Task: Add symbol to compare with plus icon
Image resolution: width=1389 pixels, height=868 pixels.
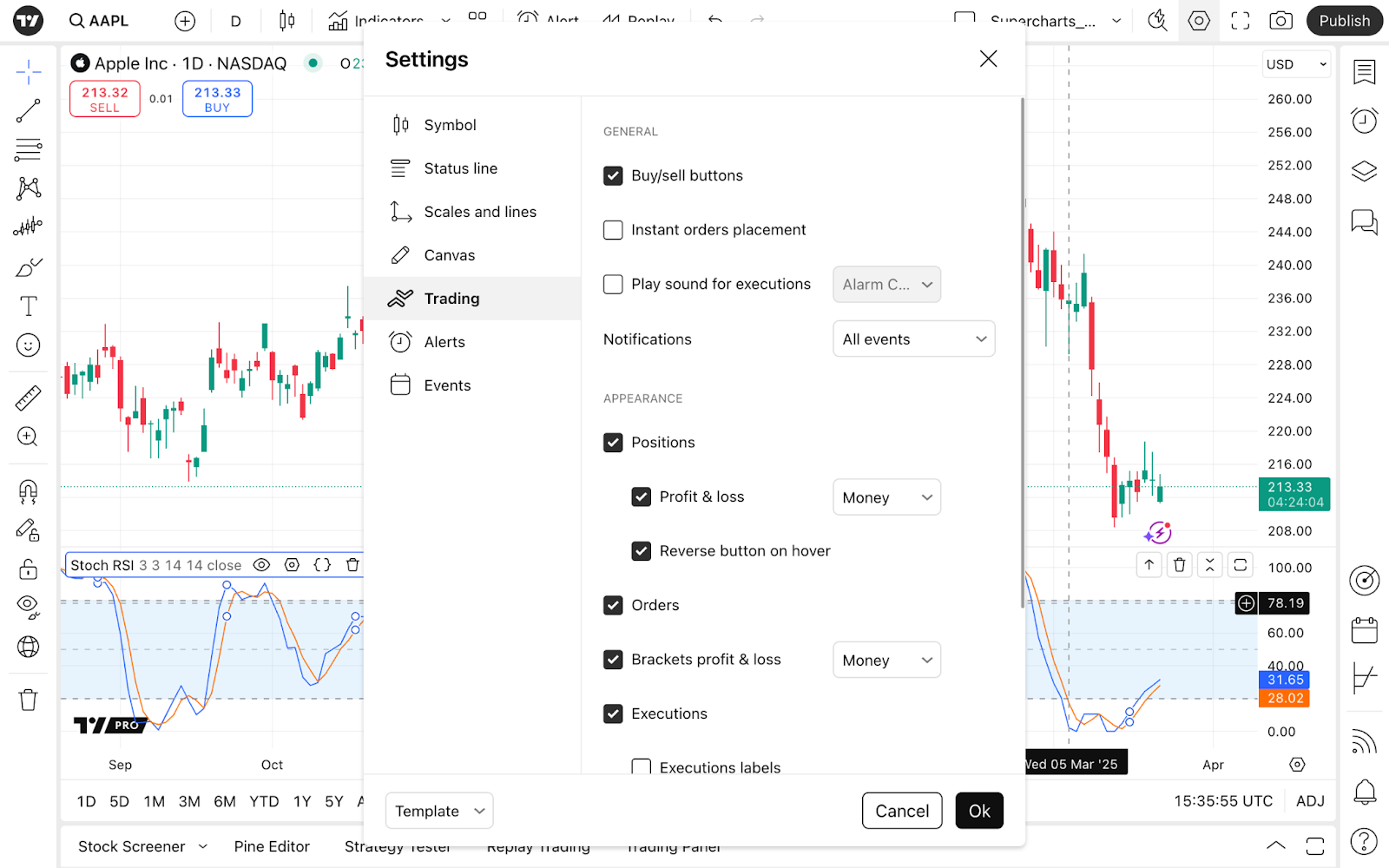Action: click(x=185, y=21)
